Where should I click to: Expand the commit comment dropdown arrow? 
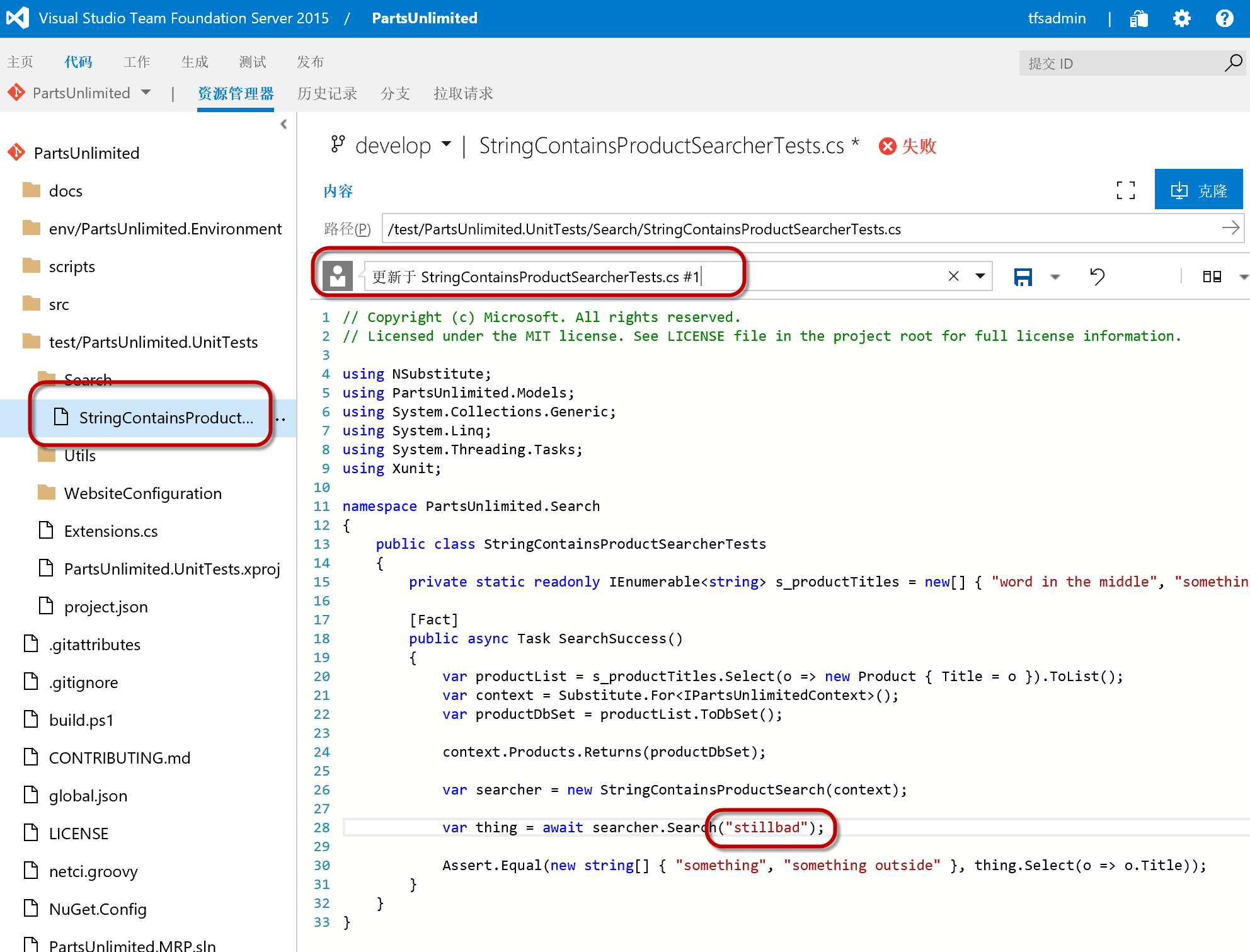(x=980, y=276)
